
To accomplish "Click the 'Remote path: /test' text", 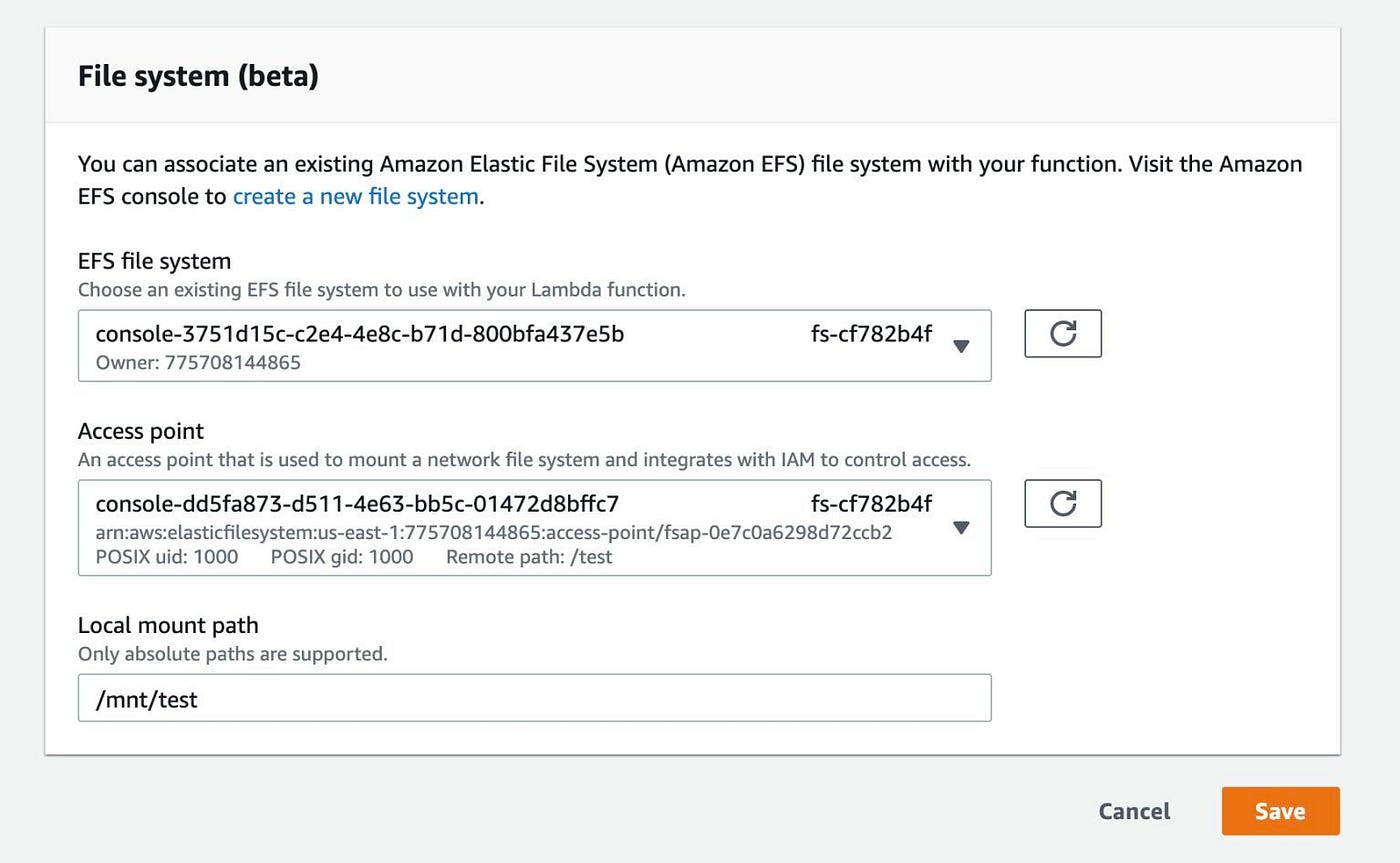I will pyautogui.click(x=529, y=557).
